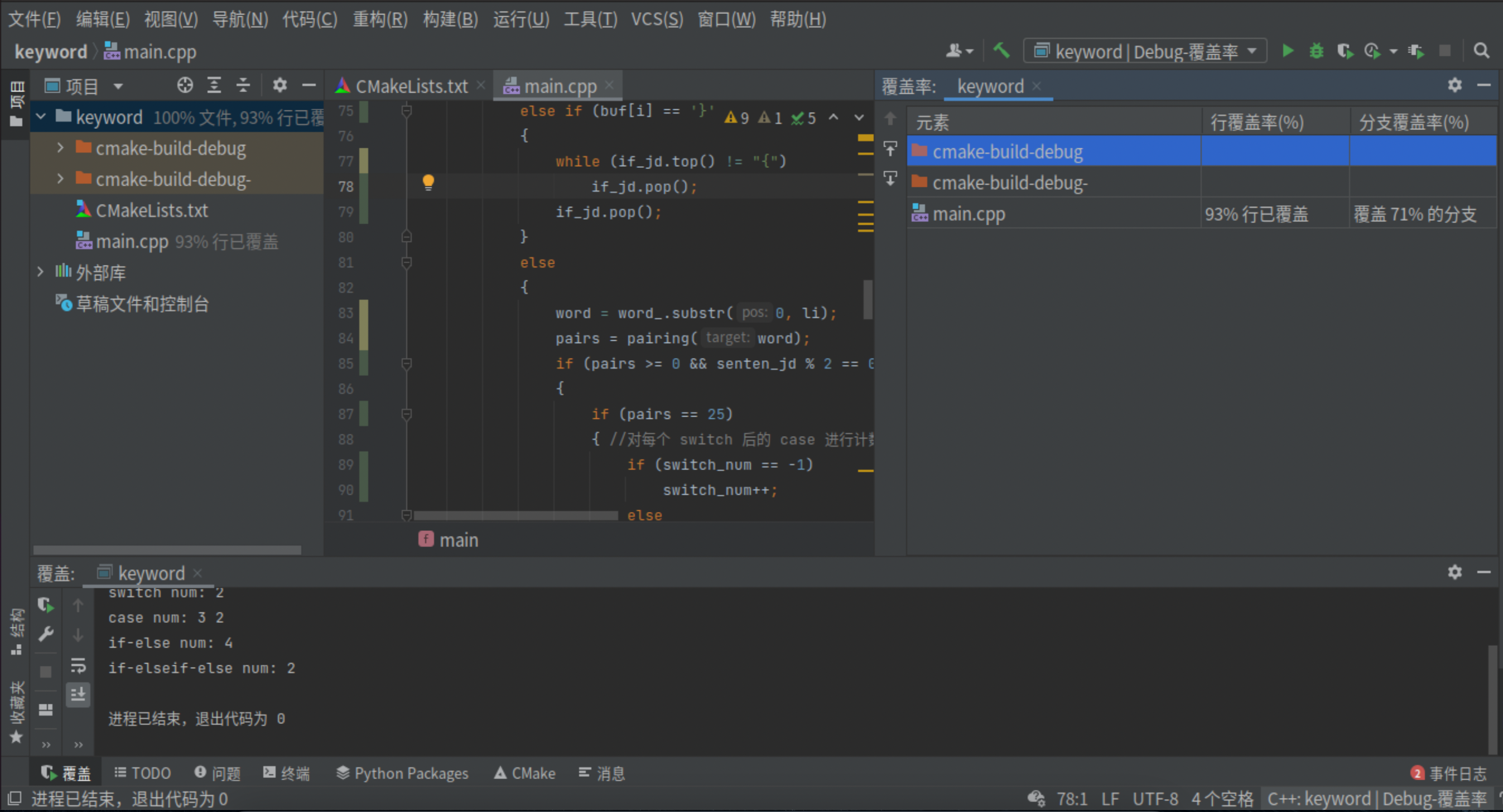Image resolution: width=1503 pixels, height=812 pixels.
Task: Run with coverage shield icon
Action: [x=1345, y=51]
